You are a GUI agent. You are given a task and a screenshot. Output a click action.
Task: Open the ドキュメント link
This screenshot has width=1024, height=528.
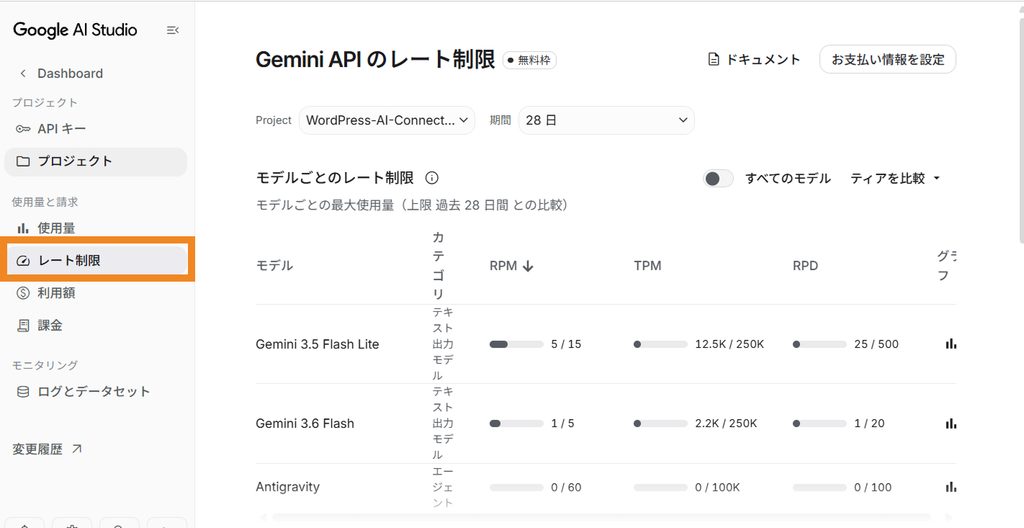(x=754, y=59)
